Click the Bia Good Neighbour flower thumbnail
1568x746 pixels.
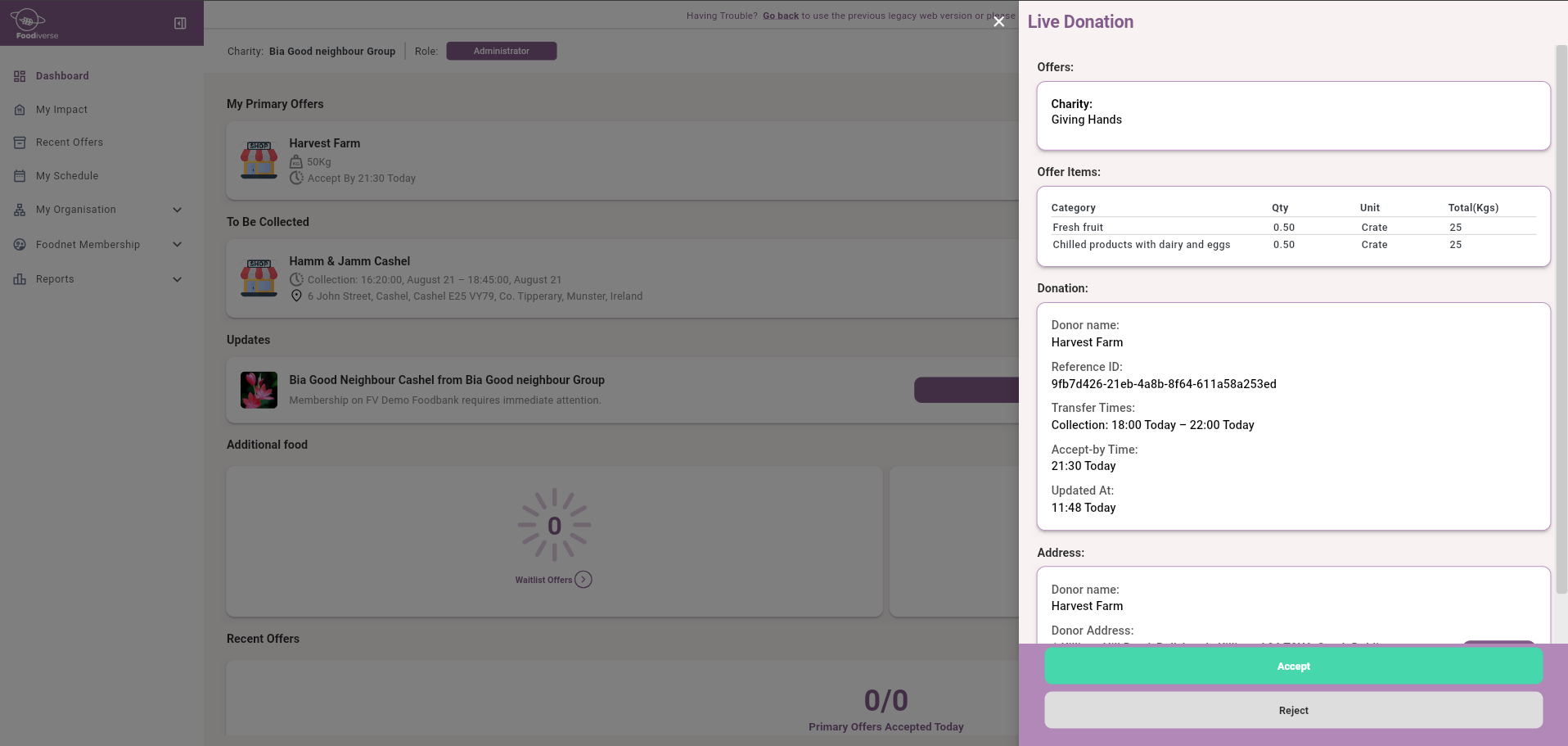(x=259, y=391)
